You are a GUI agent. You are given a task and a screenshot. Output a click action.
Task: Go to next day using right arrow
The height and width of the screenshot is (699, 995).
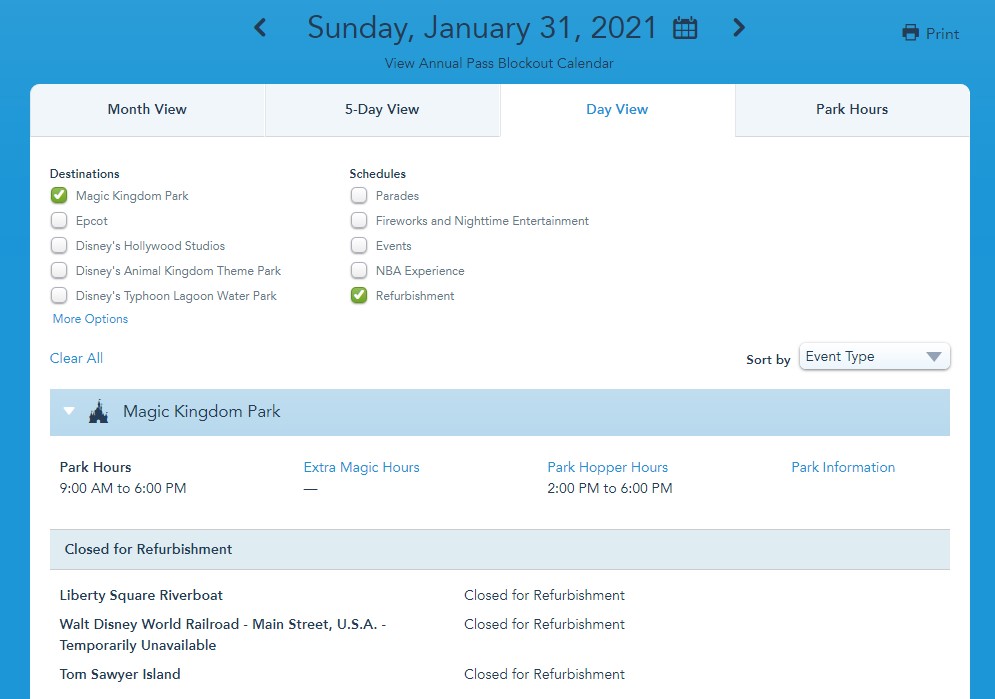tap(739, 28)
